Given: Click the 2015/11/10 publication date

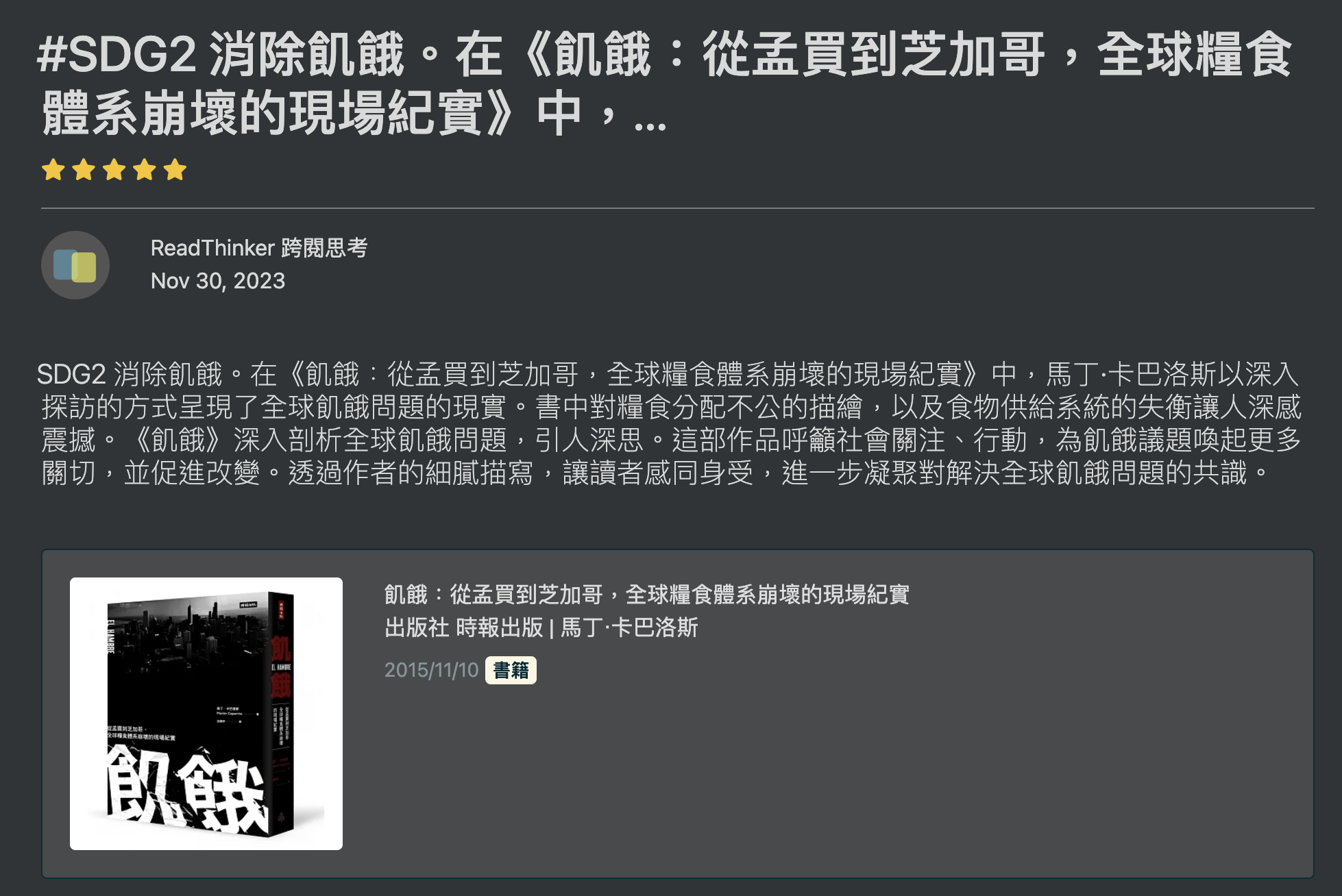Looking at the screenshot, I should (431, 670).
